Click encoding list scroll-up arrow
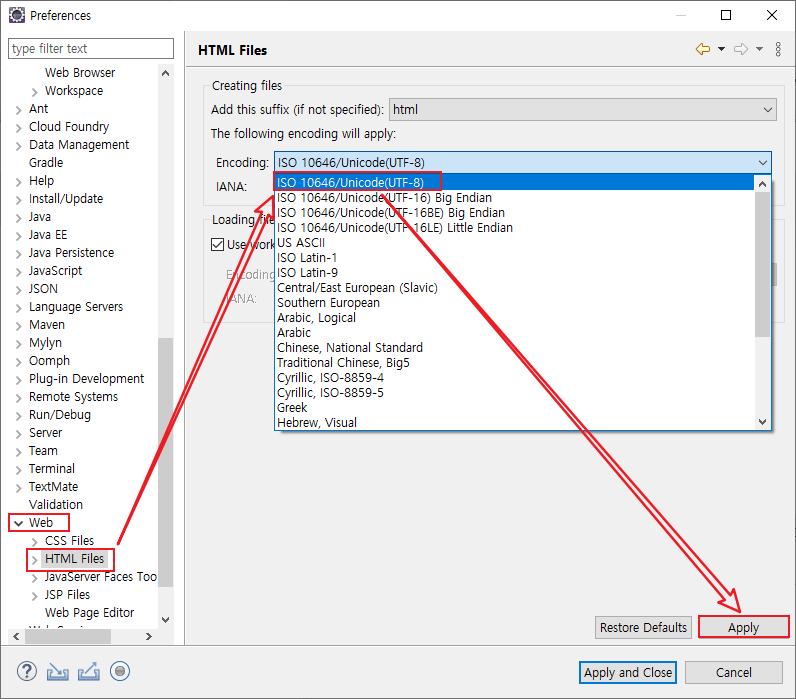Screen dimensions: 796x699 (x=762, y=184)
